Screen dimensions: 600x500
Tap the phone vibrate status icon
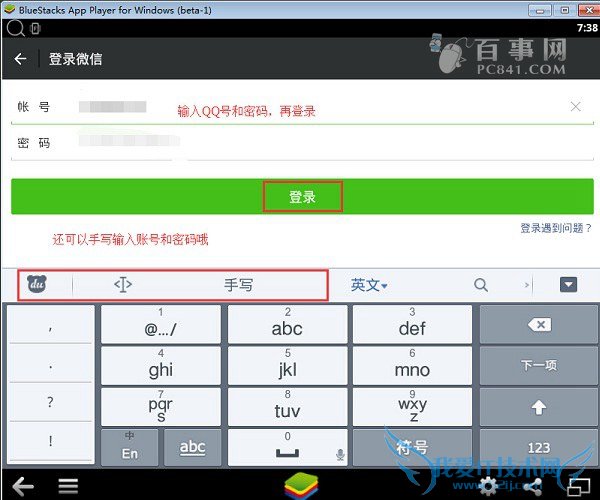[x=35, y=28]
